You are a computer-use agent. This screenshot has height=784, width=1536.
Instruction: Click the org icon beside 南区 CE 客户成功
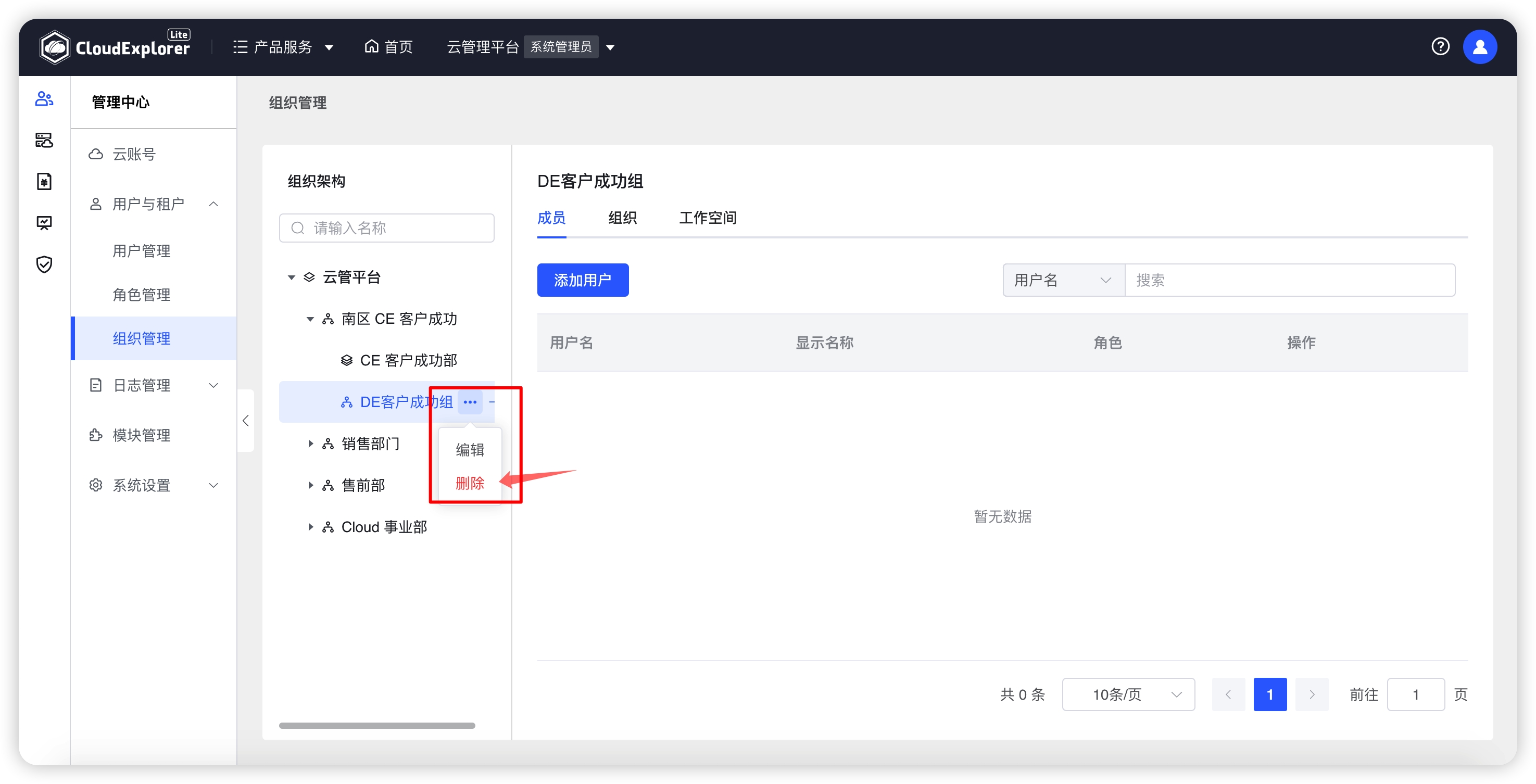[x=328, y=319]
